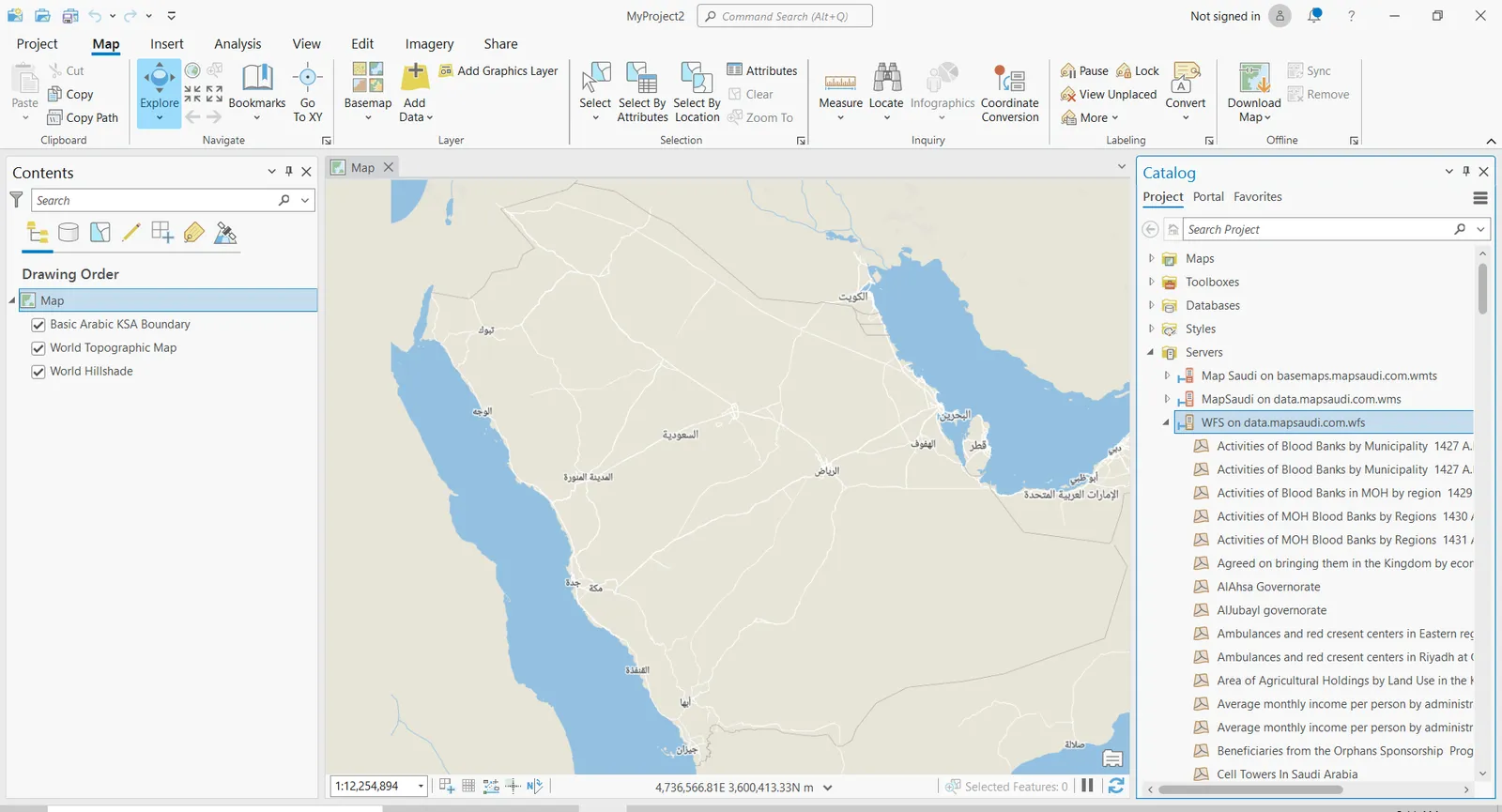This screenshot has height=812, width=1502.
Task: Open the map scale dropdown
Action: (x=421, y=787)
